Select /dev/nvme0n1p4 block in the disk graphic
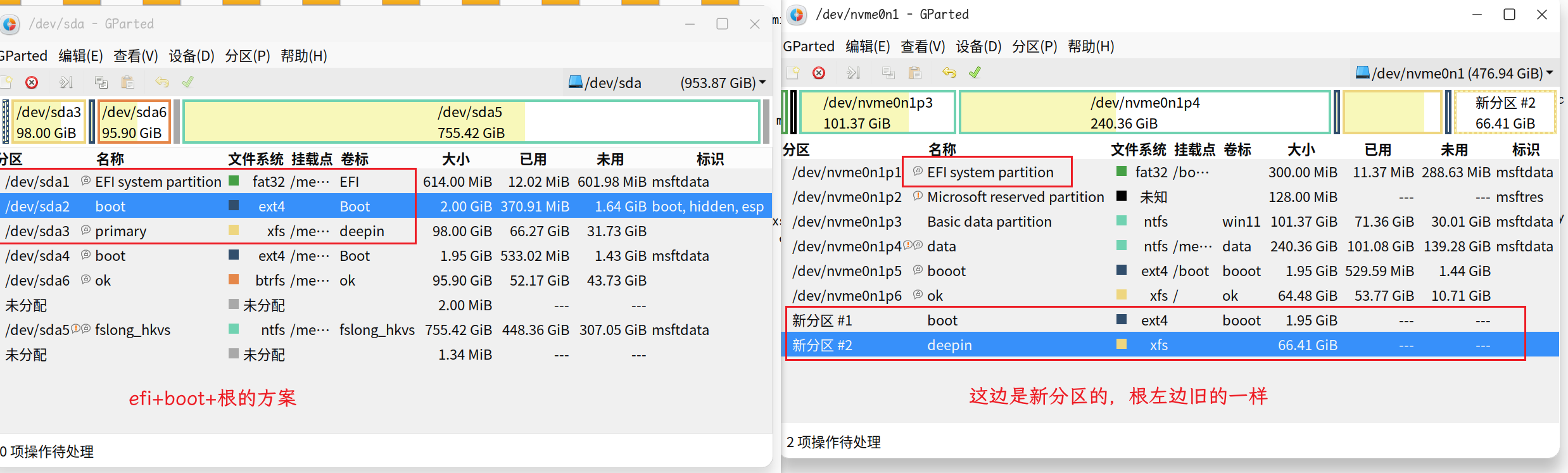Image resolution: width=1568 pixels, height=473 pixels. [x=1144, y=113]
